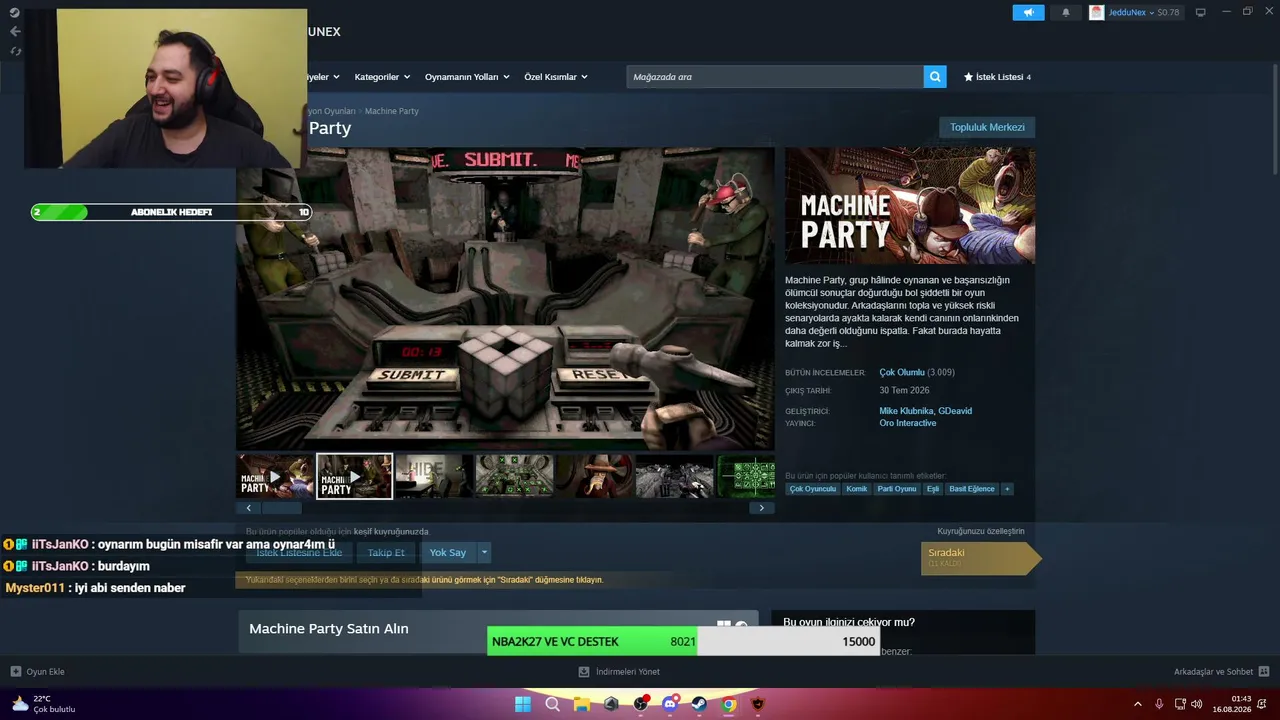Open the Windows Start menu

point(523,704)
